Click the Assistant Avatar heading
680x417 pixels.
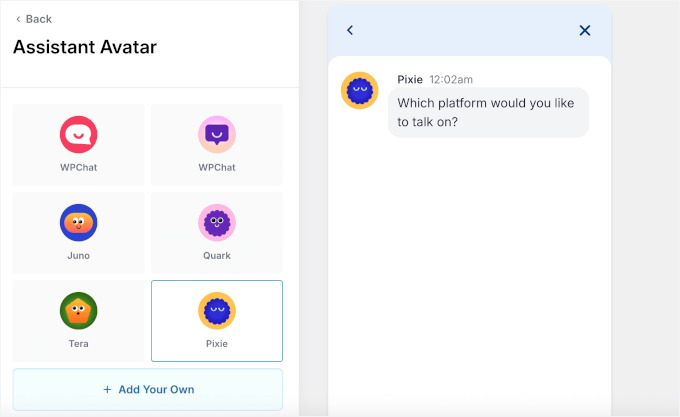[x=85, y=47]
